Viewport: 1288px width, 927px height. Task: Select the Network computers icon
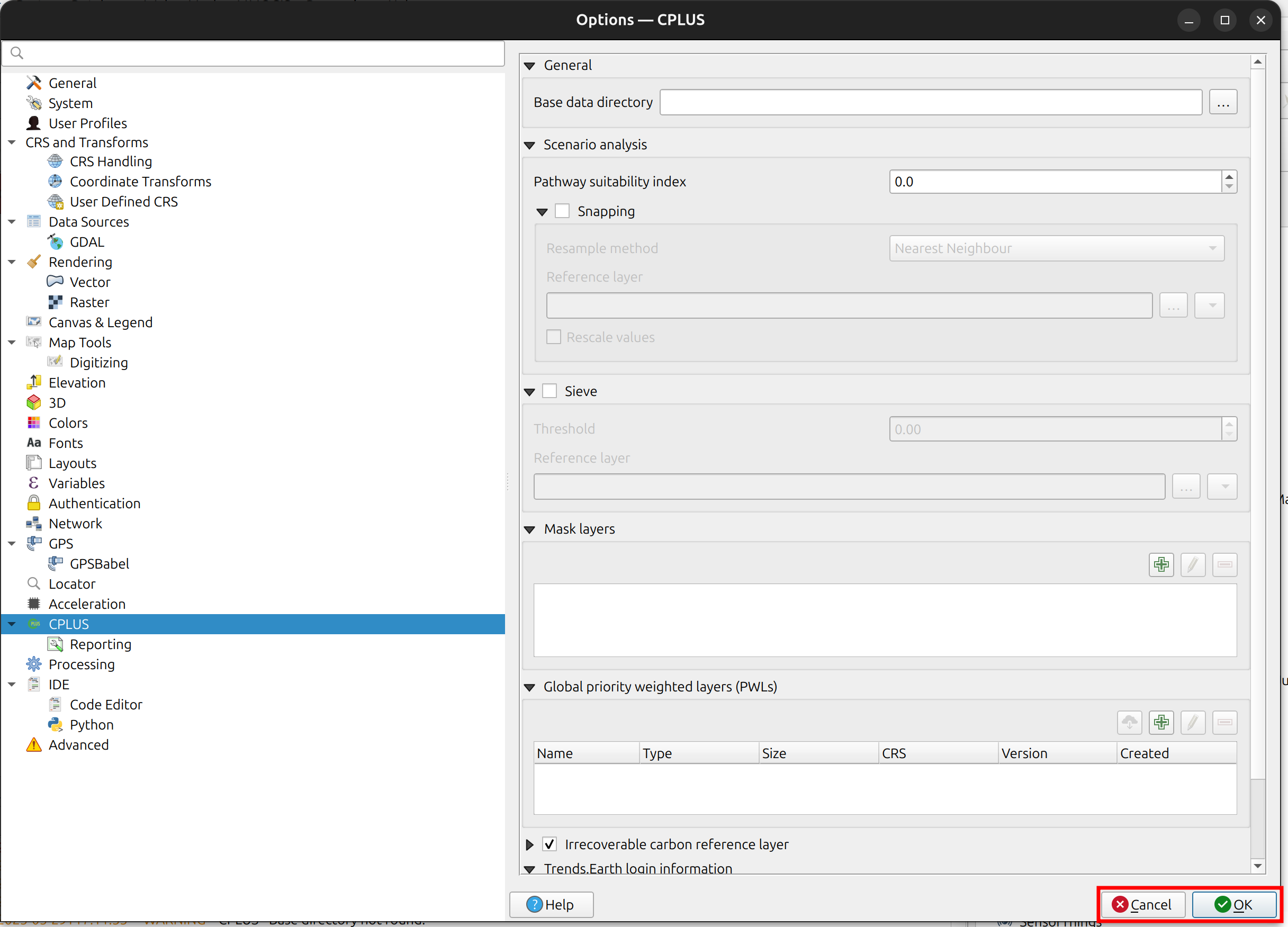point(34,523)
